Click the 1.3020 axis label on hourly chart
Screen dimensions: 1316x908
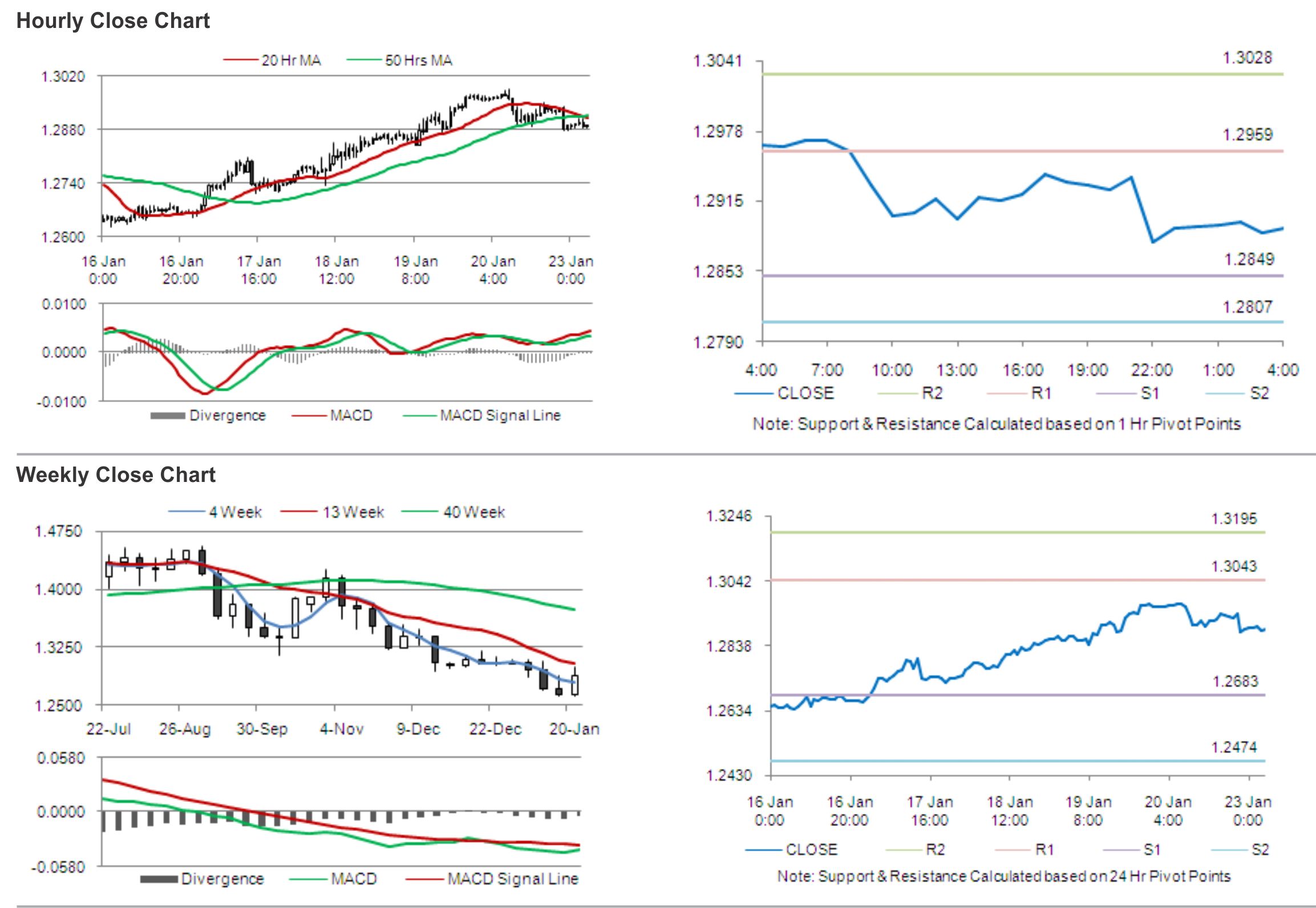63,76
